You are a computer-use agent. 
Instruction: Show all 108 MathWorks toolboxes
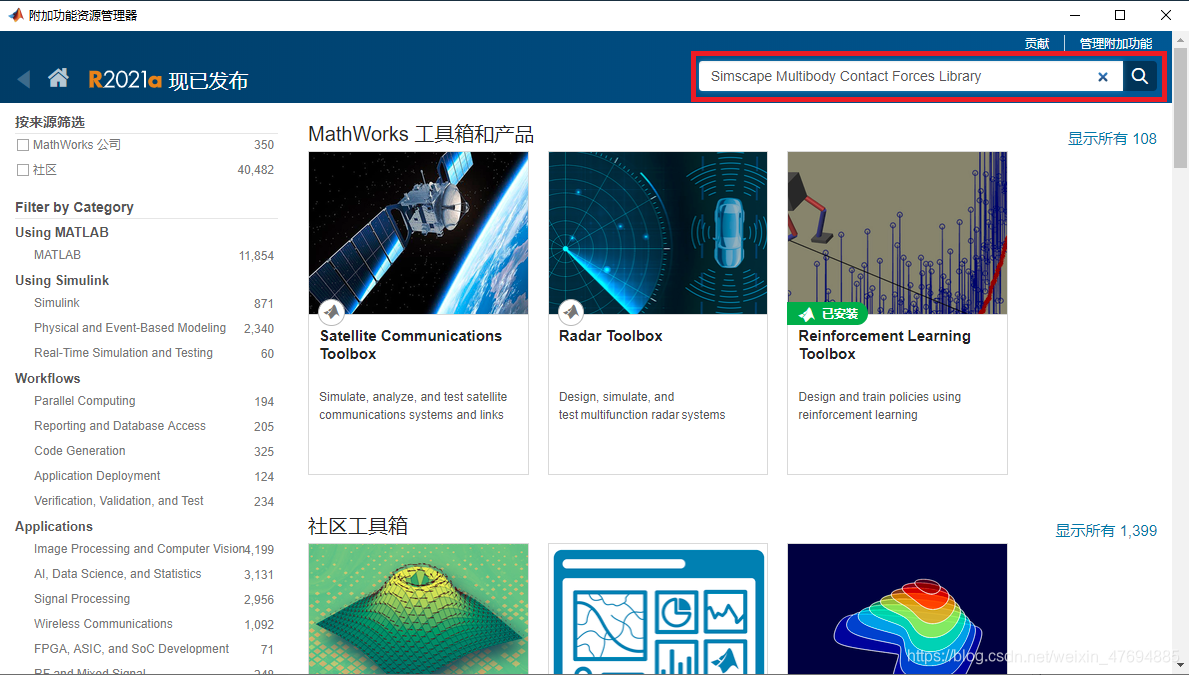pyautogui.click(x=1112, y=139)
